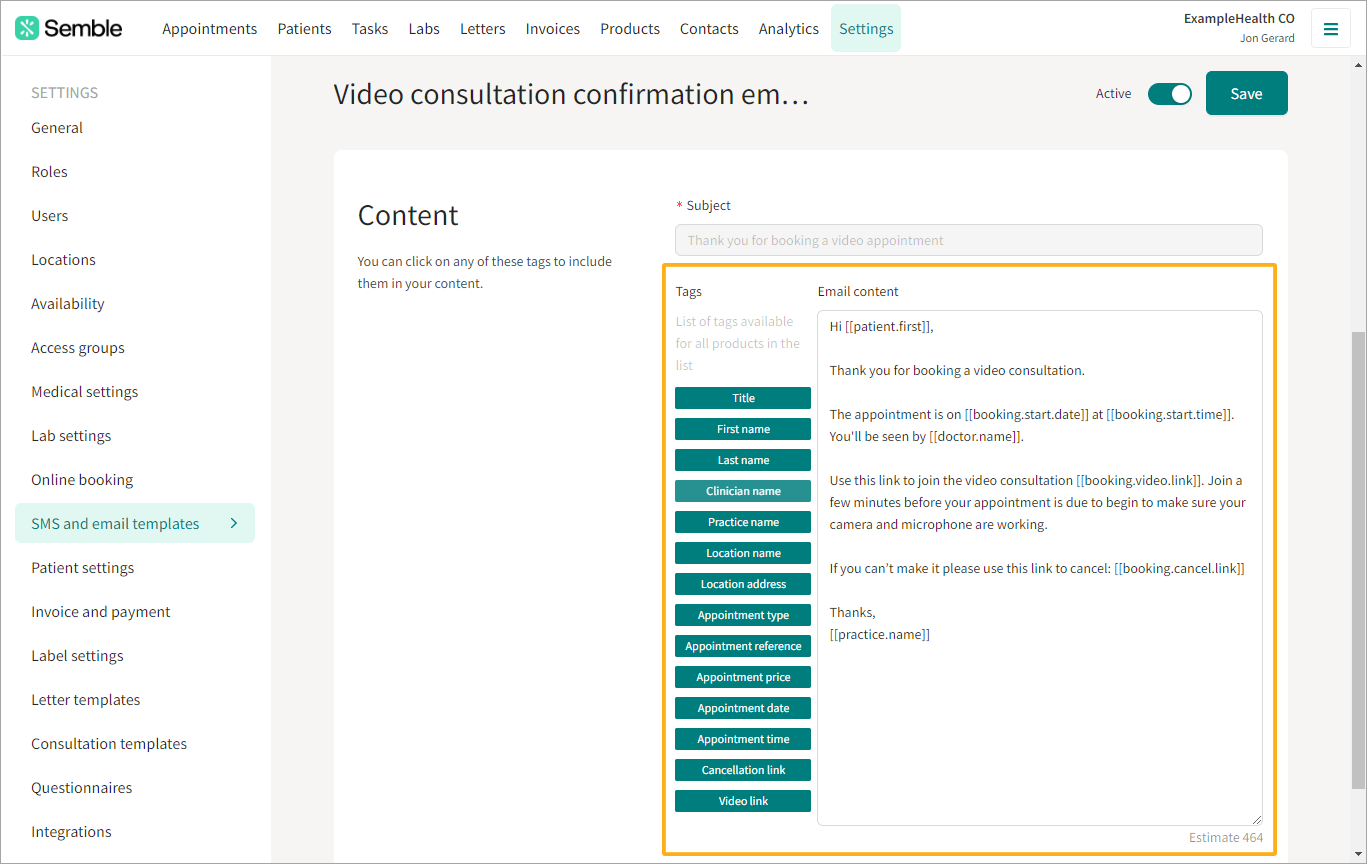Open Letters in navigation bar
This screenshot has width=1367, height=864.
point(483,28)
